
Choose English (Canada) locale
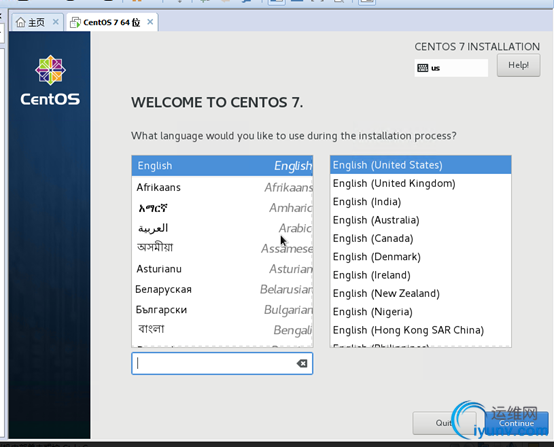pos(420,239)
